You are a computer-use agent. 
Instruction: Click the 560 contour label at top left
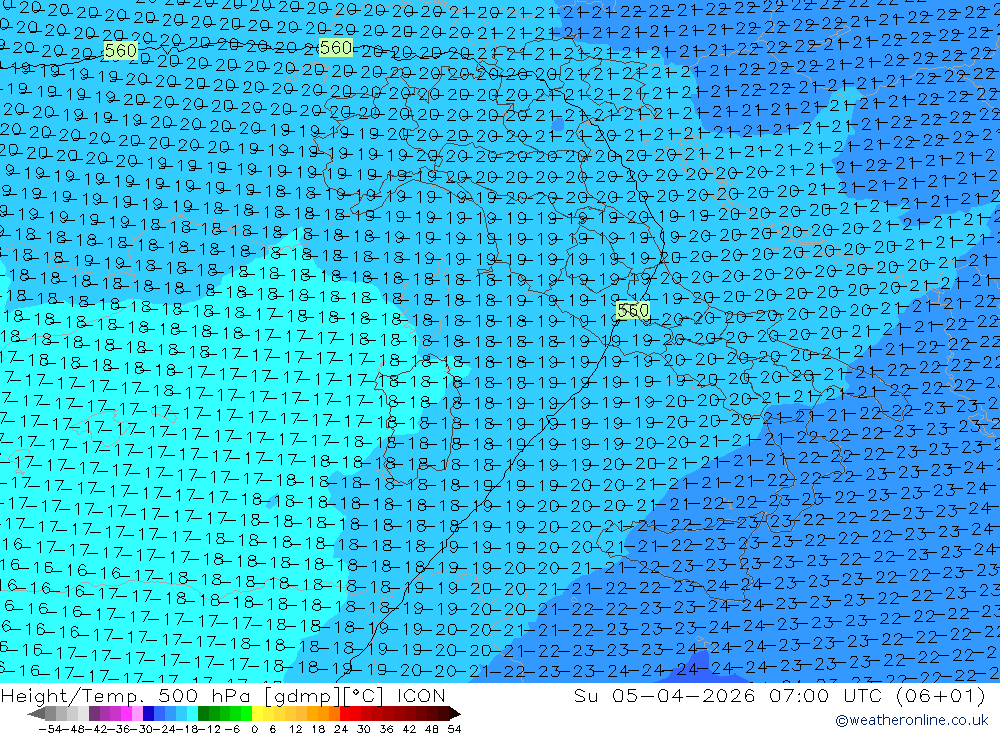pos(121,51)
